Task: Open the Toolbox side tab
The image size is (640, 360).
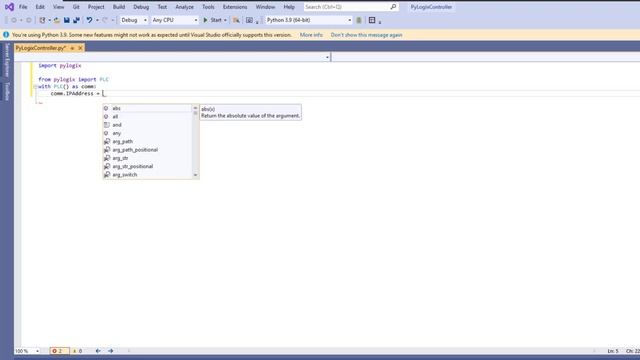Action: click(7, 91)
